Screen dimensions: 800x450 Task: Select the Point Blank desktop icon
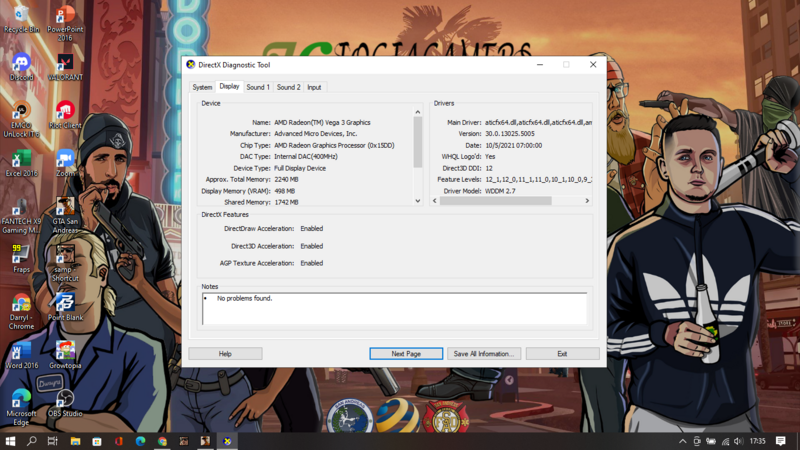point(65,307)
